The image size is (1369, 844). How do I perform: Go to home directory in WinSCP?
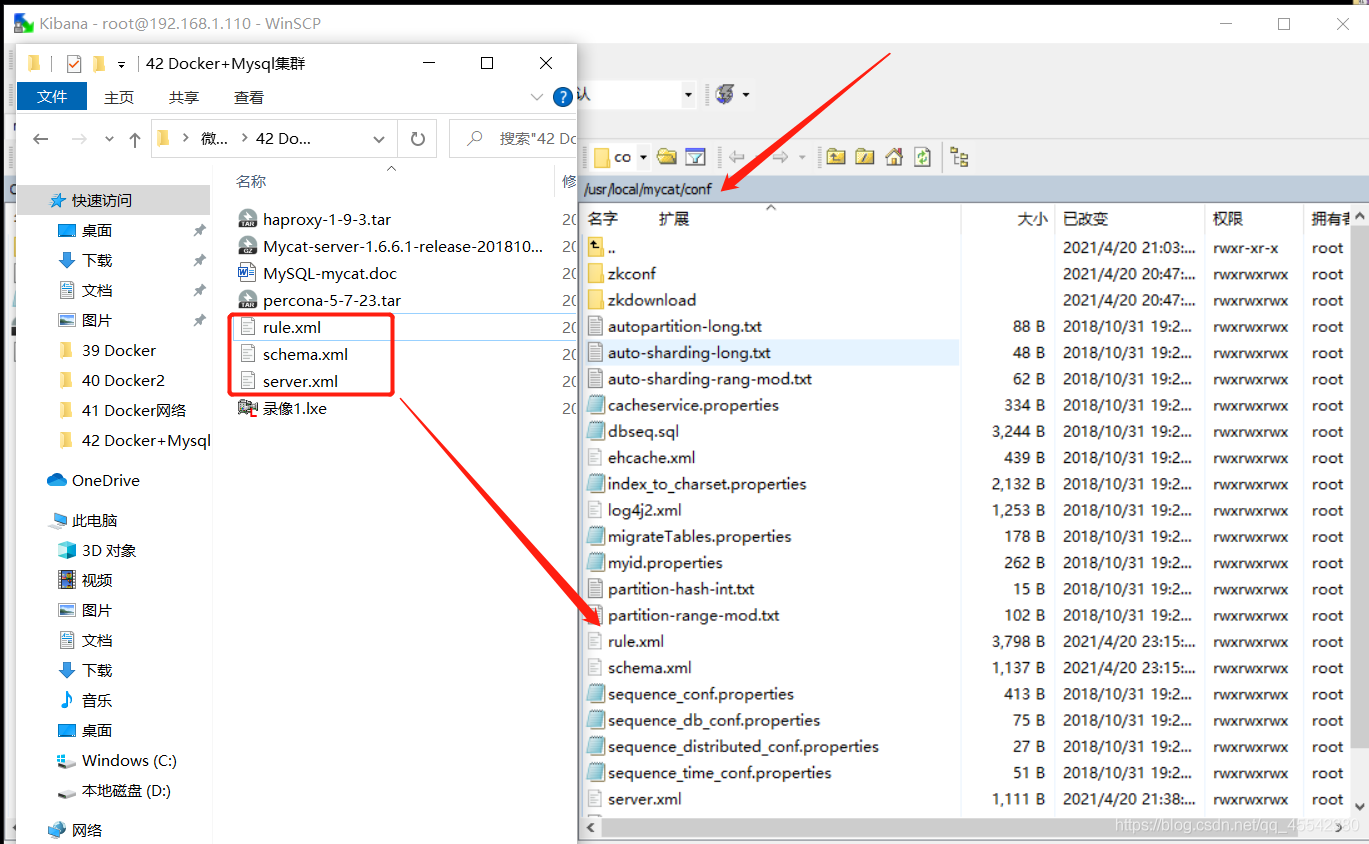pos(894,157)
